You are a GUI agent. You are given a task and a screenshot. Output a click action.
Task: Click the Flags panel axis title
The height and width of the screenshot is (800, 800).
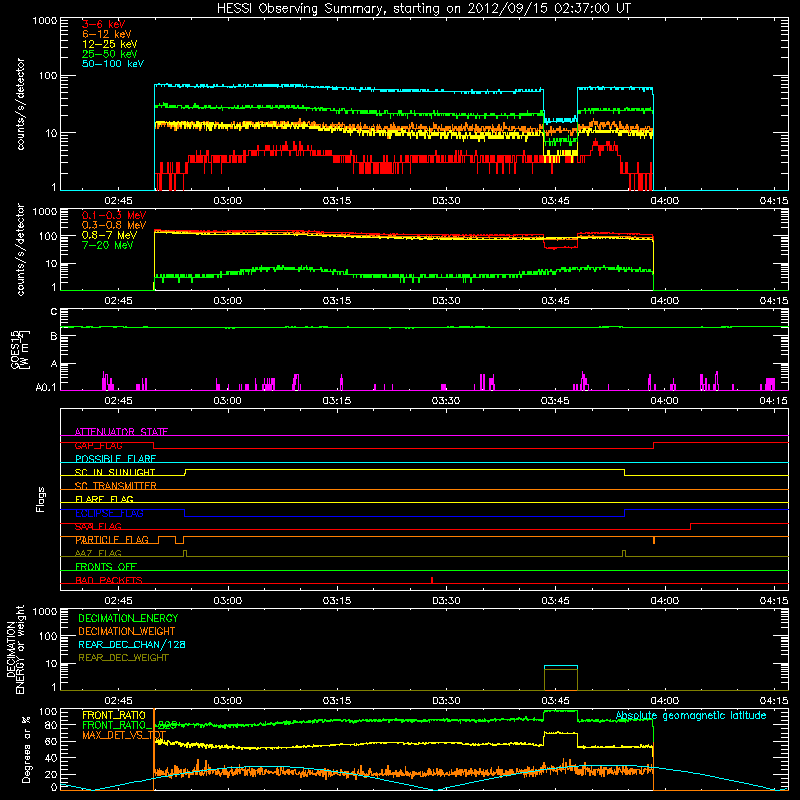41,499
